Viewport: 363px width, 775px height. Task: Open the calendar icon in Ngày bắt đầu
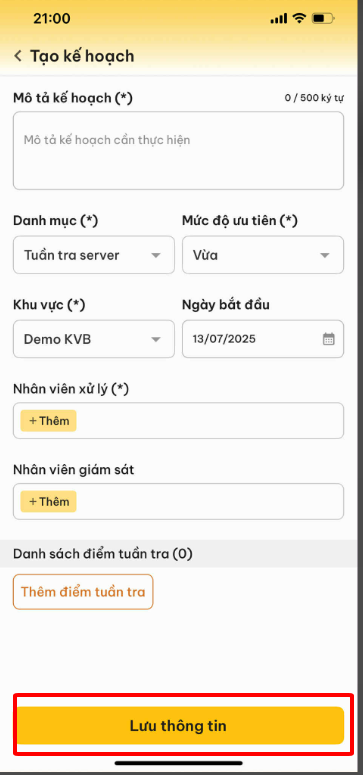(329, 339)
